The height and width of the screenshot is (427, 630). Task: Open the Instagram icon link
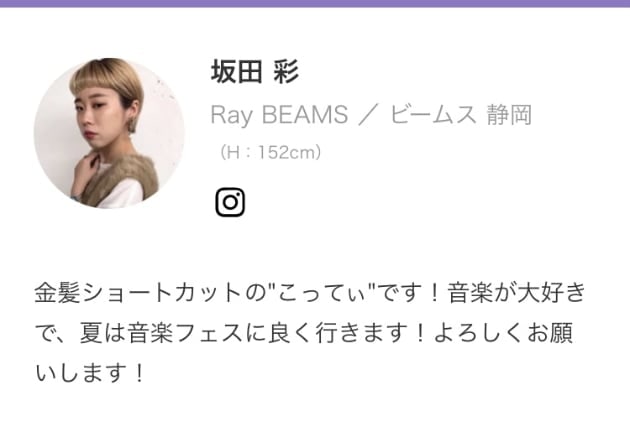coord(230,202)
